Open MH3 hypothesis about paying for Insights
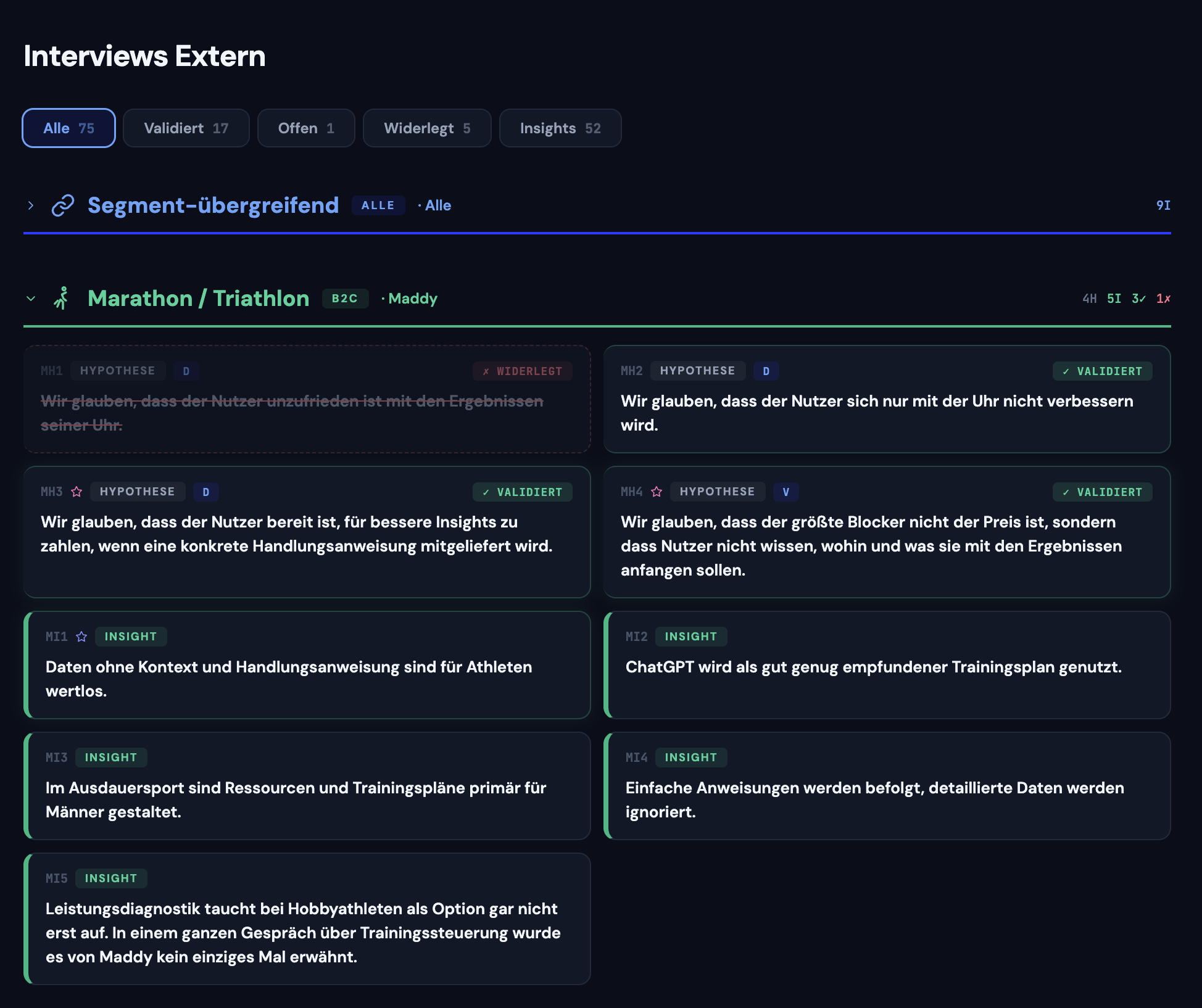Screen dimensions: 1202x1008 (x=296, y=534)
